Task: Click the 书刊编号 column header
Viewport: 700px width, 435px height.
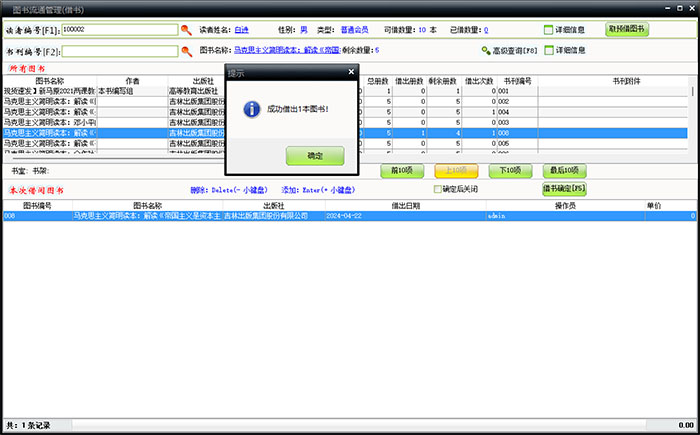Action: tap(517, 81)
